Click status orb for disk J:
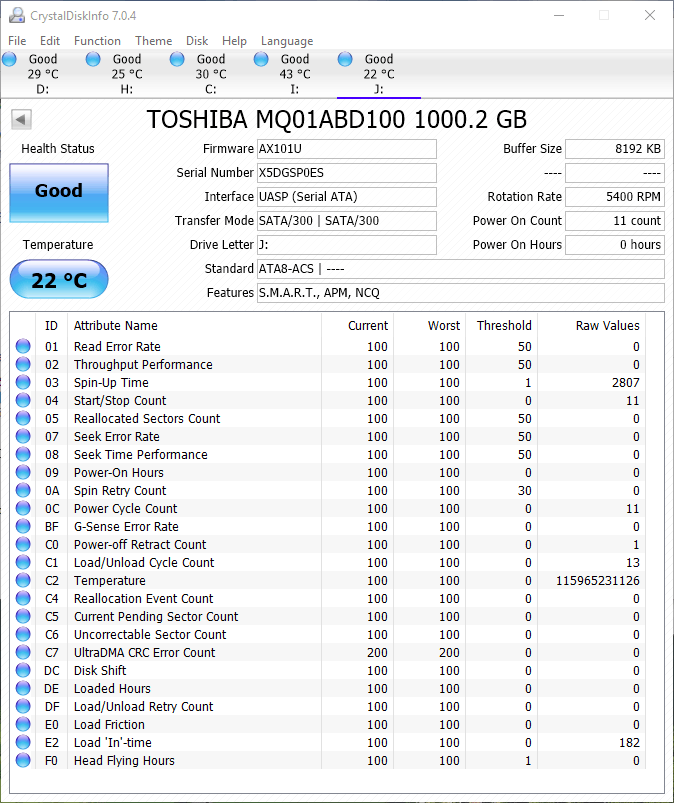 [x=345, y=59]
